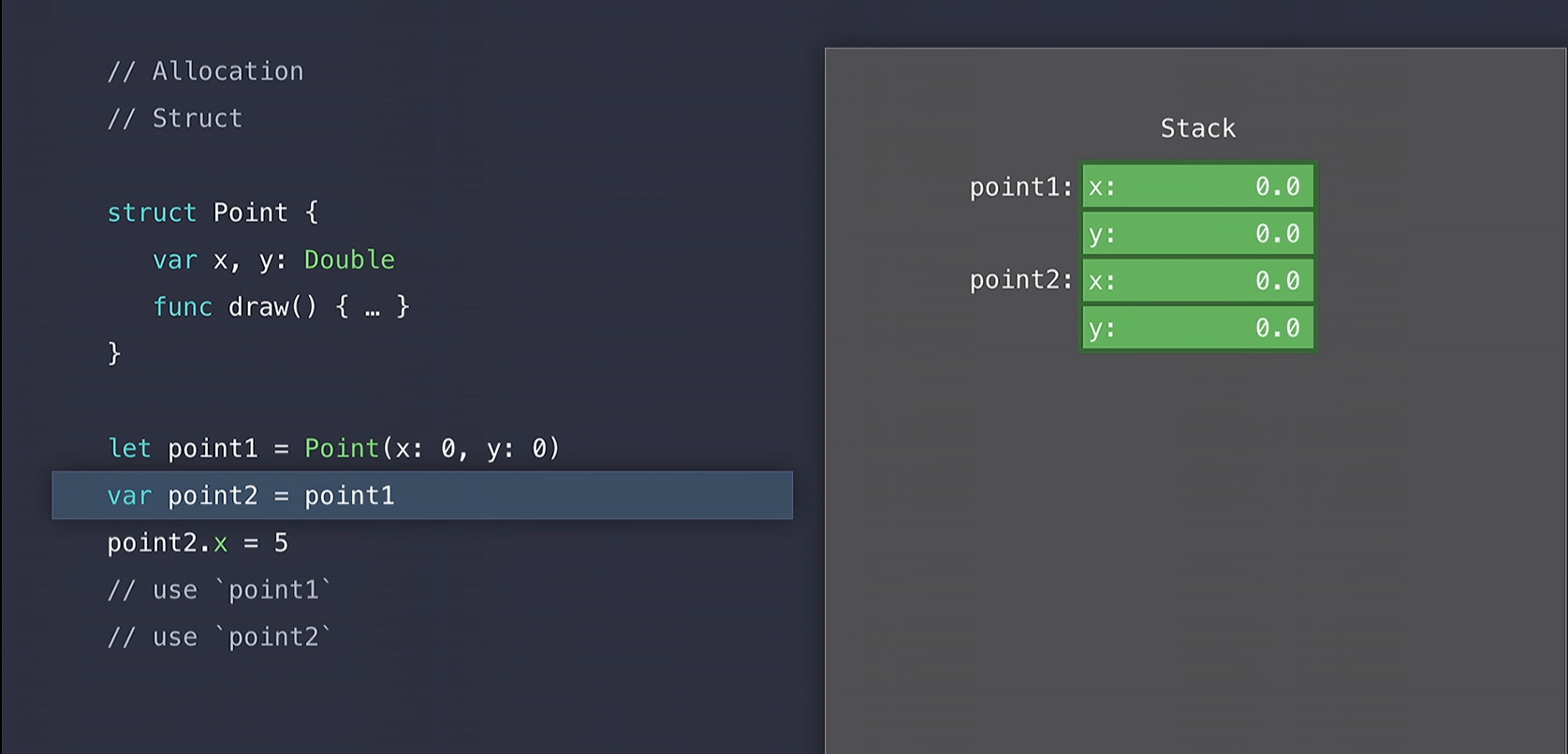Click the "struct" keyword in the code
This screenshot has height=754, width=1568.
click(152, 213)
